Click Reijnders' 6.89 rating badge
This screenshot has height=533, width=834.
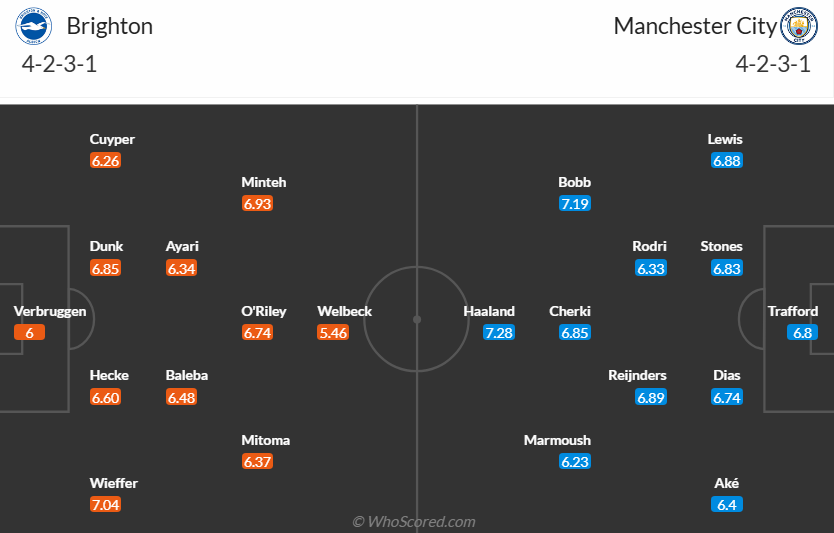pos(651,397)
